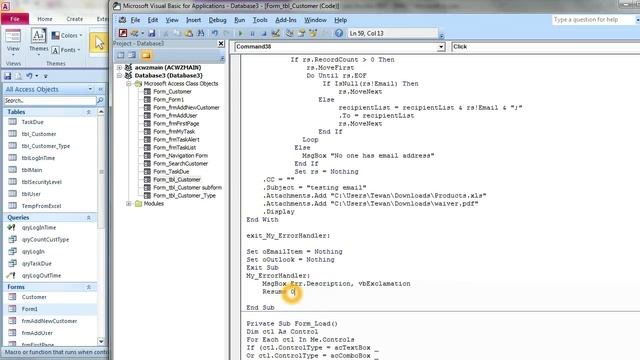640x360 pixels.
Task: Open the Colors dropdown in Themes group
Action: pyautogui.click(x=67, y=36)
